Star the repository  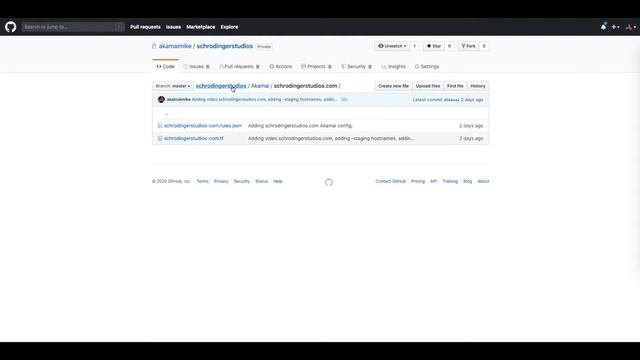[x=433, y=46]
